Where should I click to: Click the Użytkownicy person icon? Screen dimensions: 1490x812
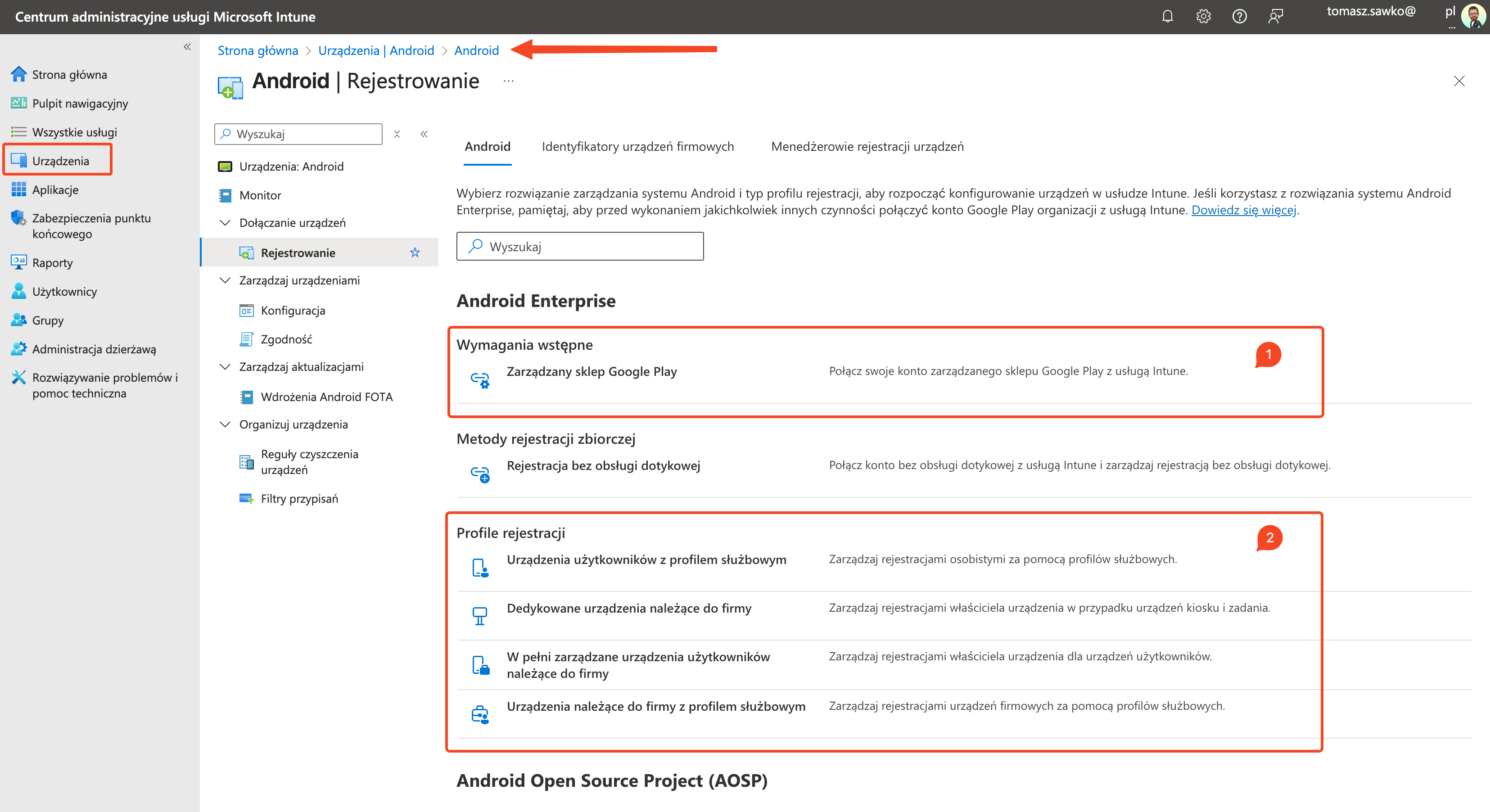18,291
